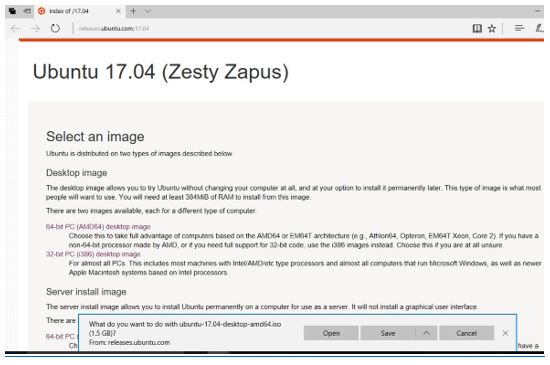Close the Index of /17.04 tab
The width and height of the screenshot is (550, 365).
coord(118,11)
